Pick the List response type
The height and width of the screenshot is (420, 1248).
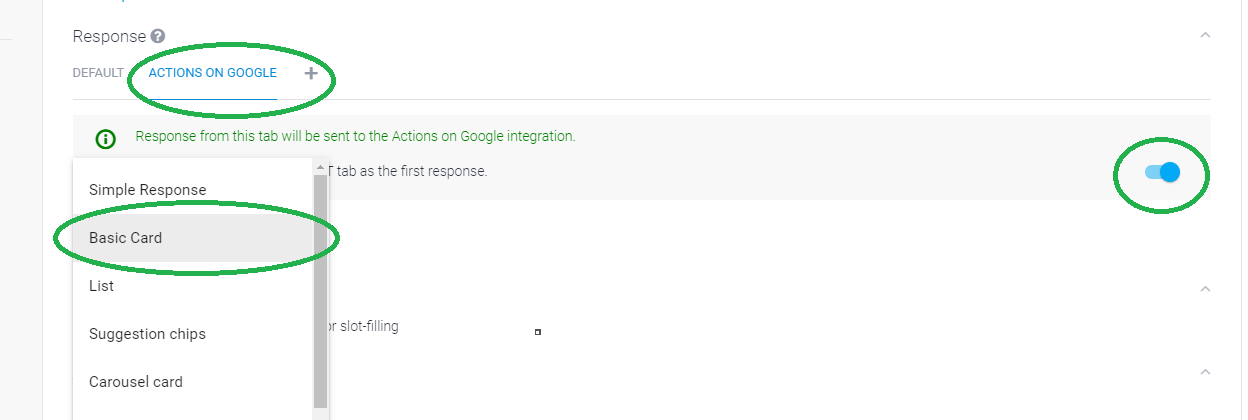coord(101,286)
